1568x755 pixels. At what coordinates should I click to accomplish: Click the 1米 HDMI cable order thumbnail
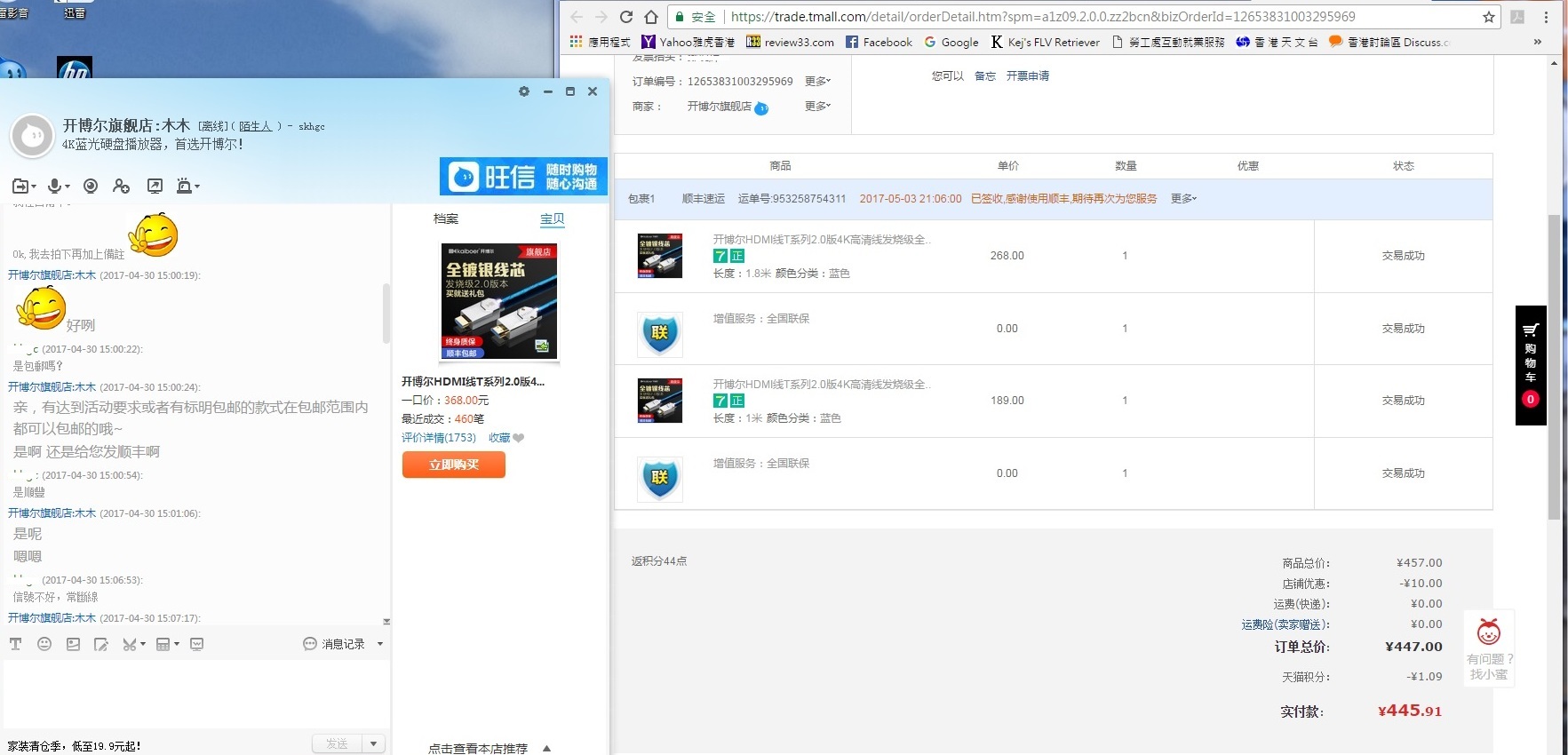tap(660, 401)
